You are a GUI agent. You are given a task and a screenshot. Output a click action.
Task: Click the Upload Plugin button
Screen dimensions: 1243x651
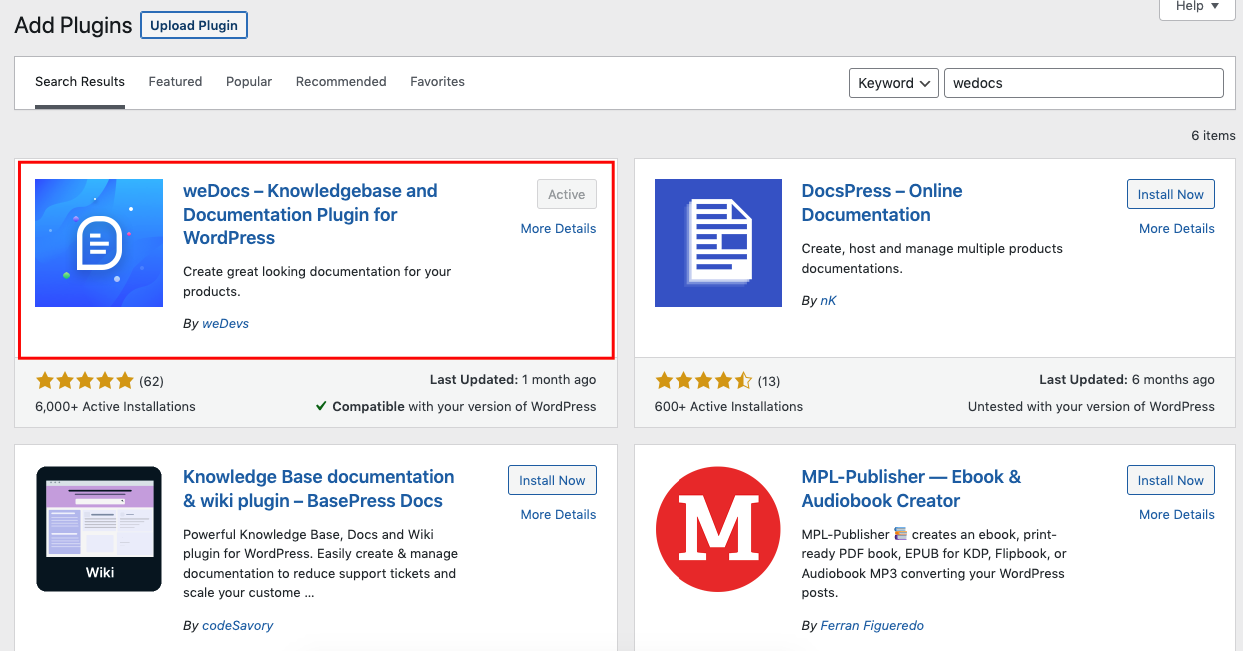(x=194, y=25)
